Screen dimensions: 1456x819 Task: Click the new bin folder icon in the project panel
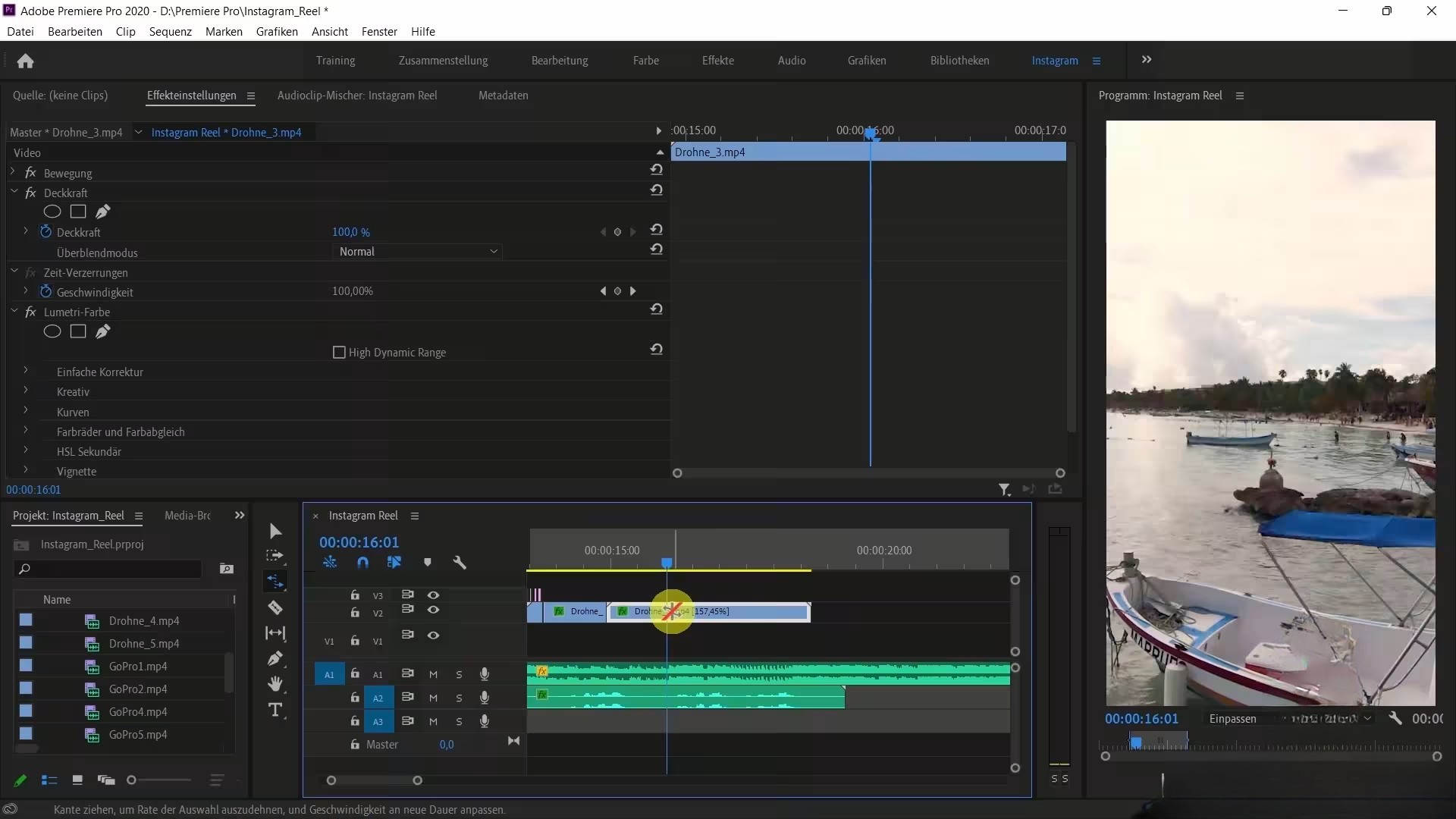(226, 569)
